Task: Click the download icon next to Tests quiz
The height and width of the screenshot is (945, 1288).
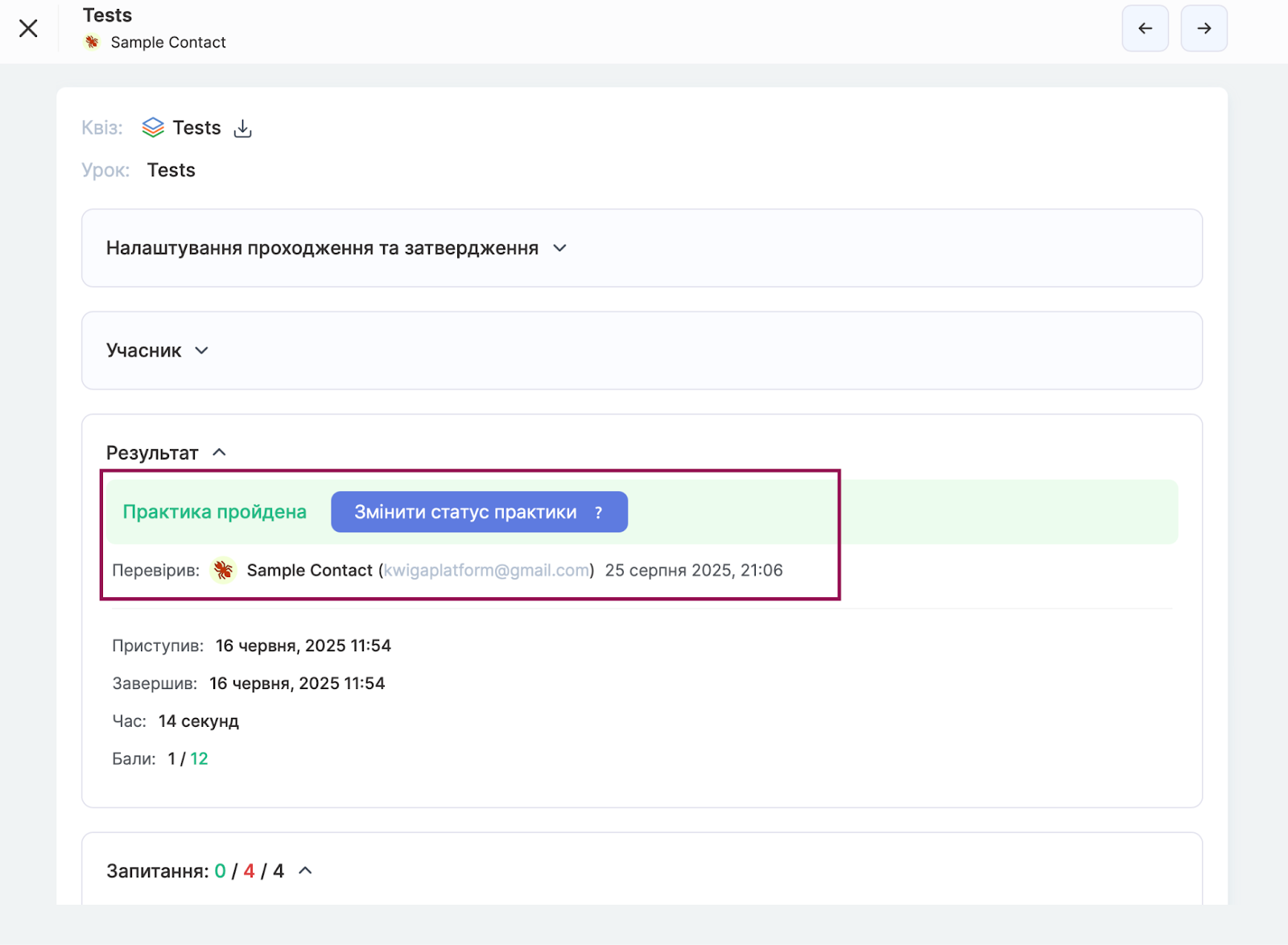Action: click(242, 129)
